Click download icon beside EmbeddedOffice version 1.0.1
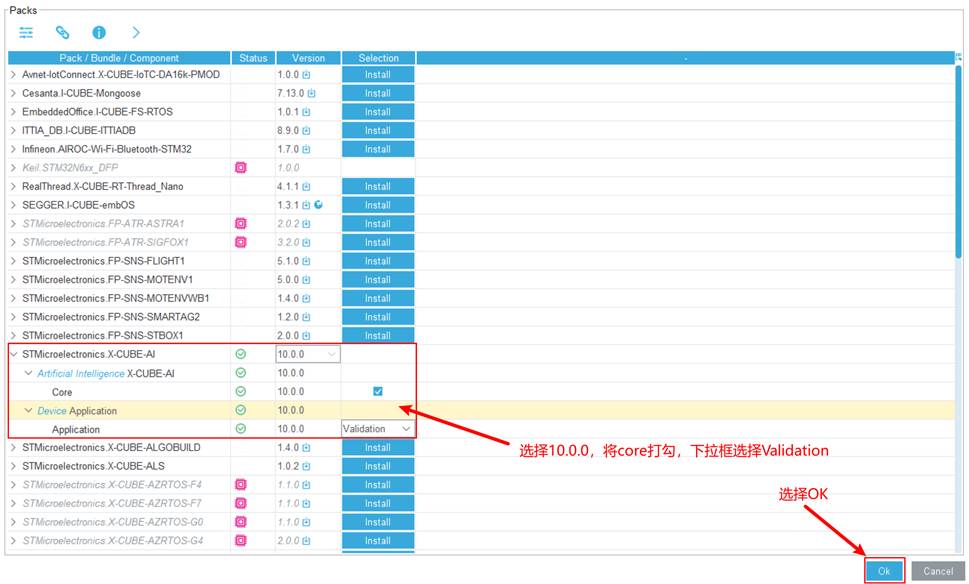The image size is (969, 584). [306, 112]
